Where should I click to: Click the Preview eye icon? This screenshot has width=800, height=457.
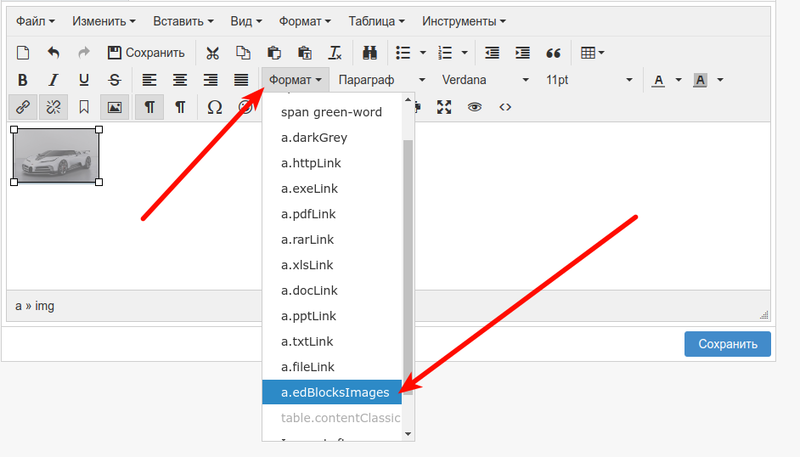tap(474, 107)
